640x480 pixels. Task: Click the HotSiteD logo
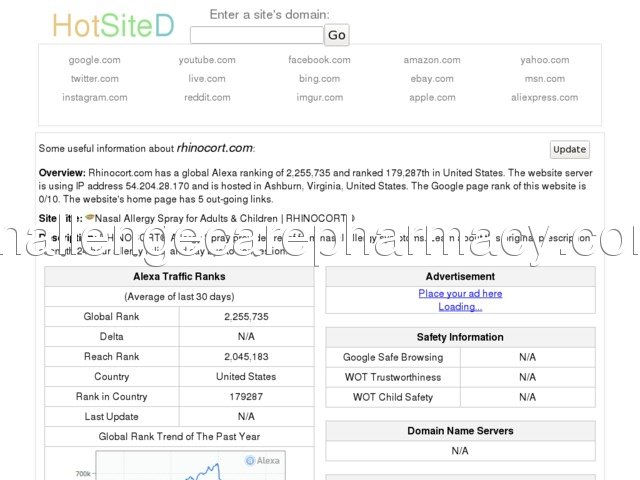pyautogui.click(x=113, y=25)
